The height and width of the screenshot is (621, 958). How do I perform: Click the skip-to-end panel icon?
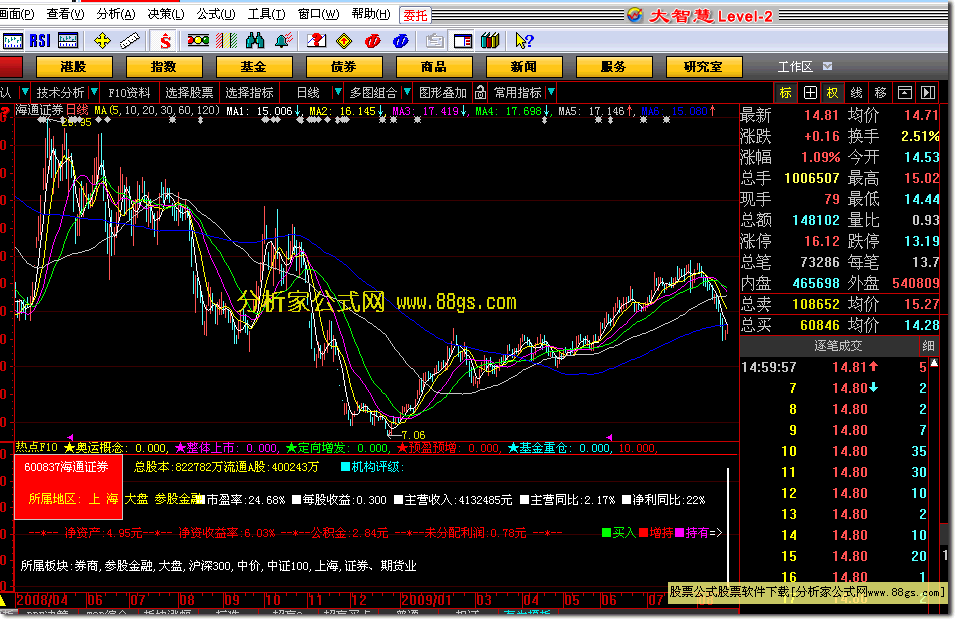pos(928,92)
